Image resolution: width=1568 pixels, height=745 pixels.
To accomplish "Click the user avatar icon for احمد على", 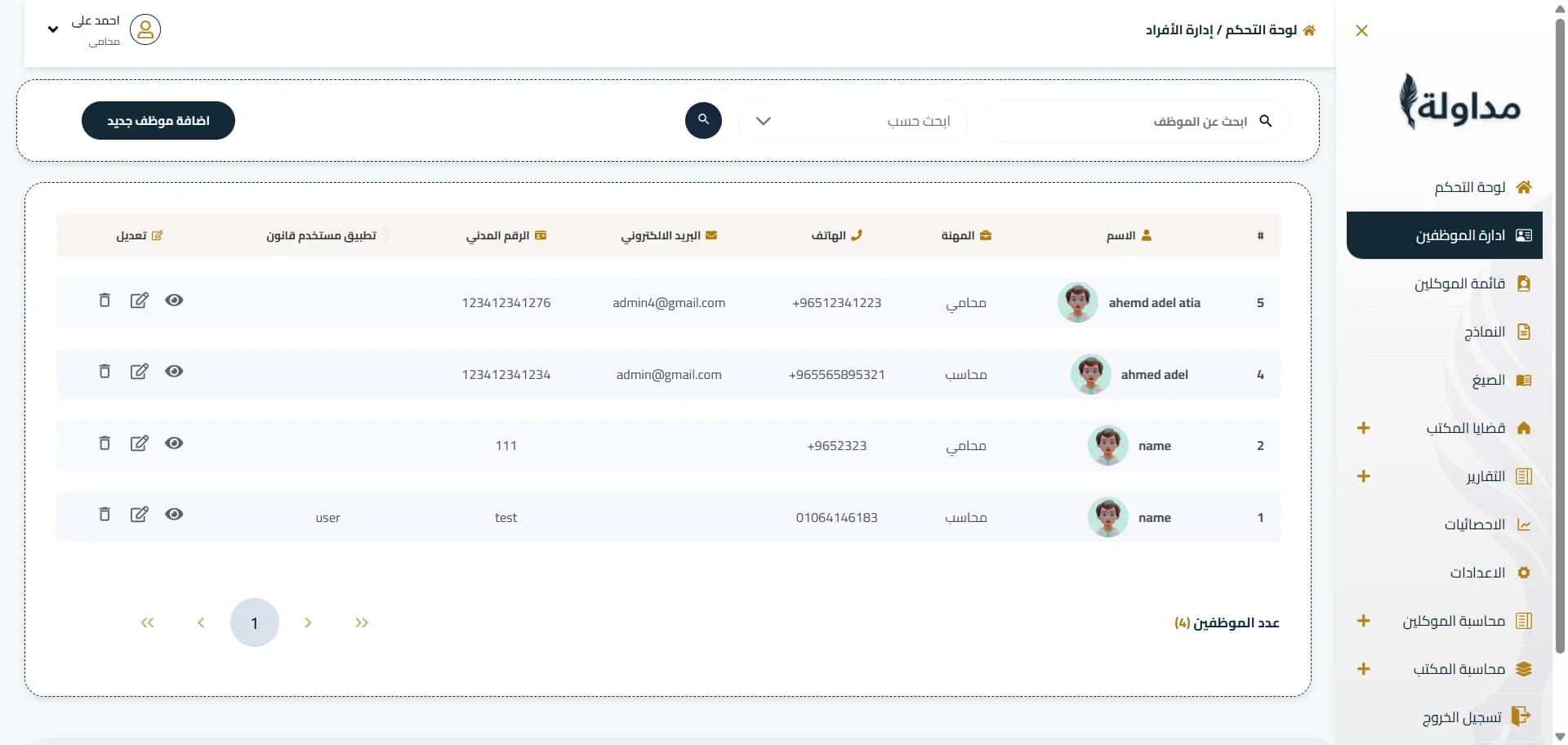I will click(x=145, y=29).
